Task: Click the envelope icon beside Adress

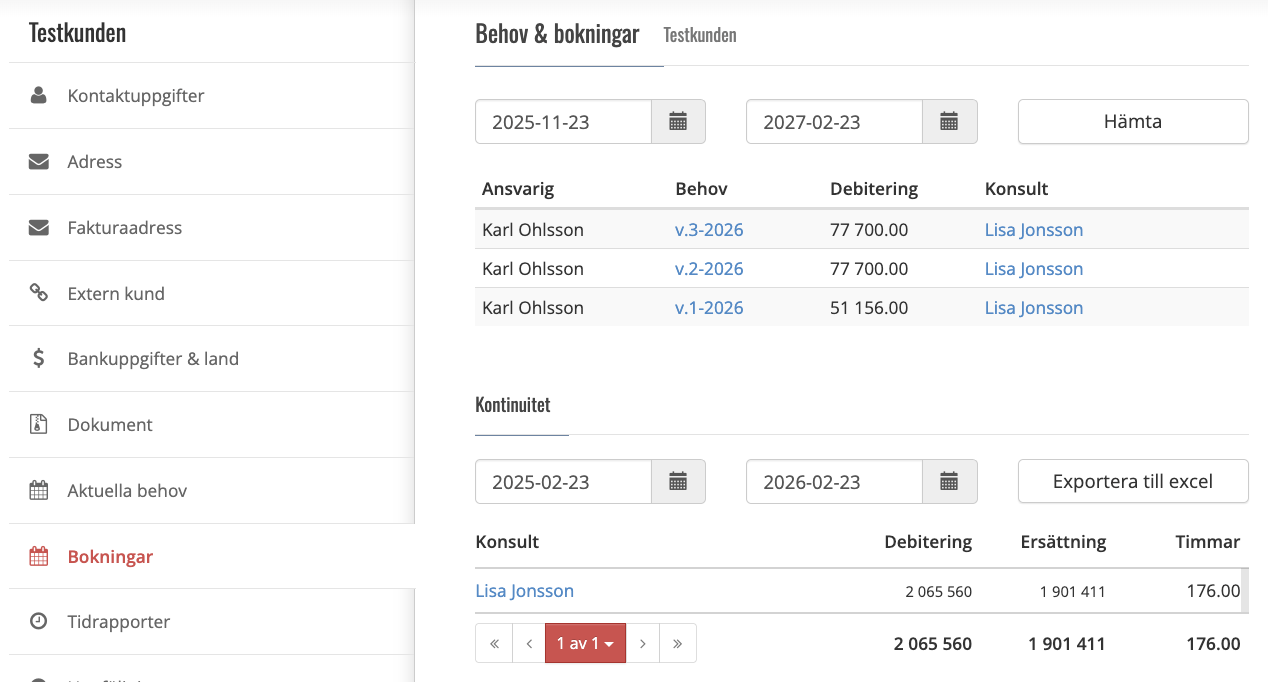Action: click(x=39, y=162)
